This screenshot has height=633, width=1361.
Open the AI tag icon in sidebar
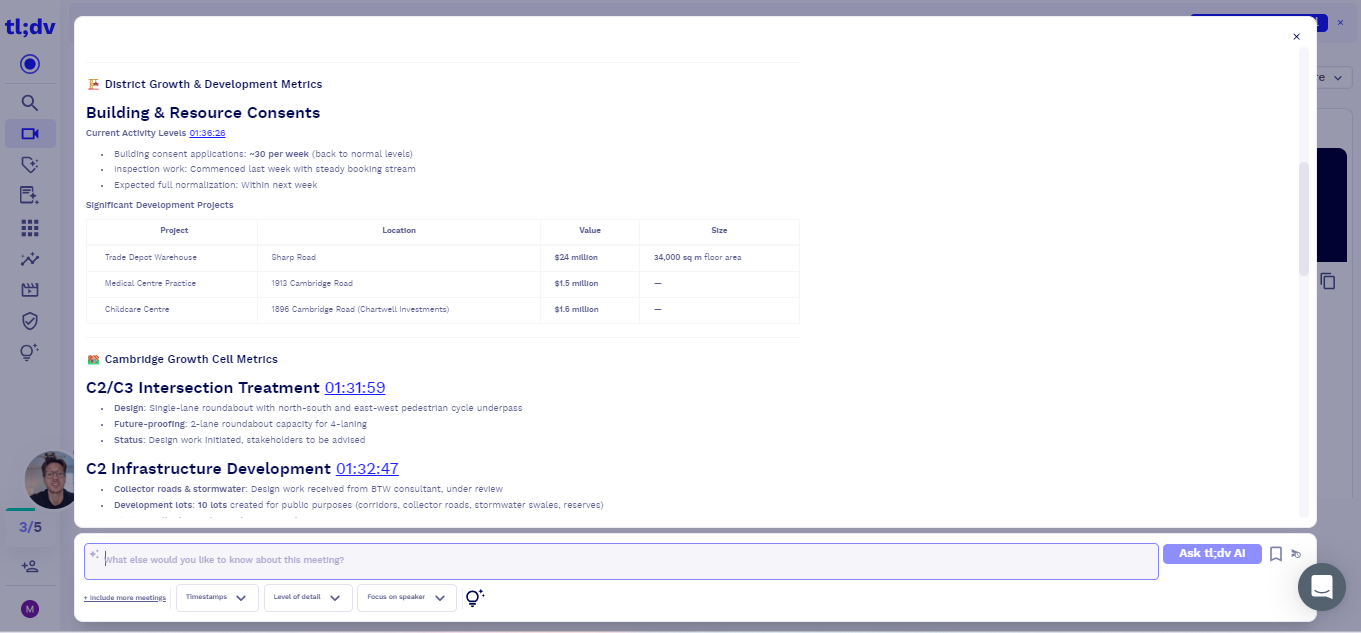[30, 165]
